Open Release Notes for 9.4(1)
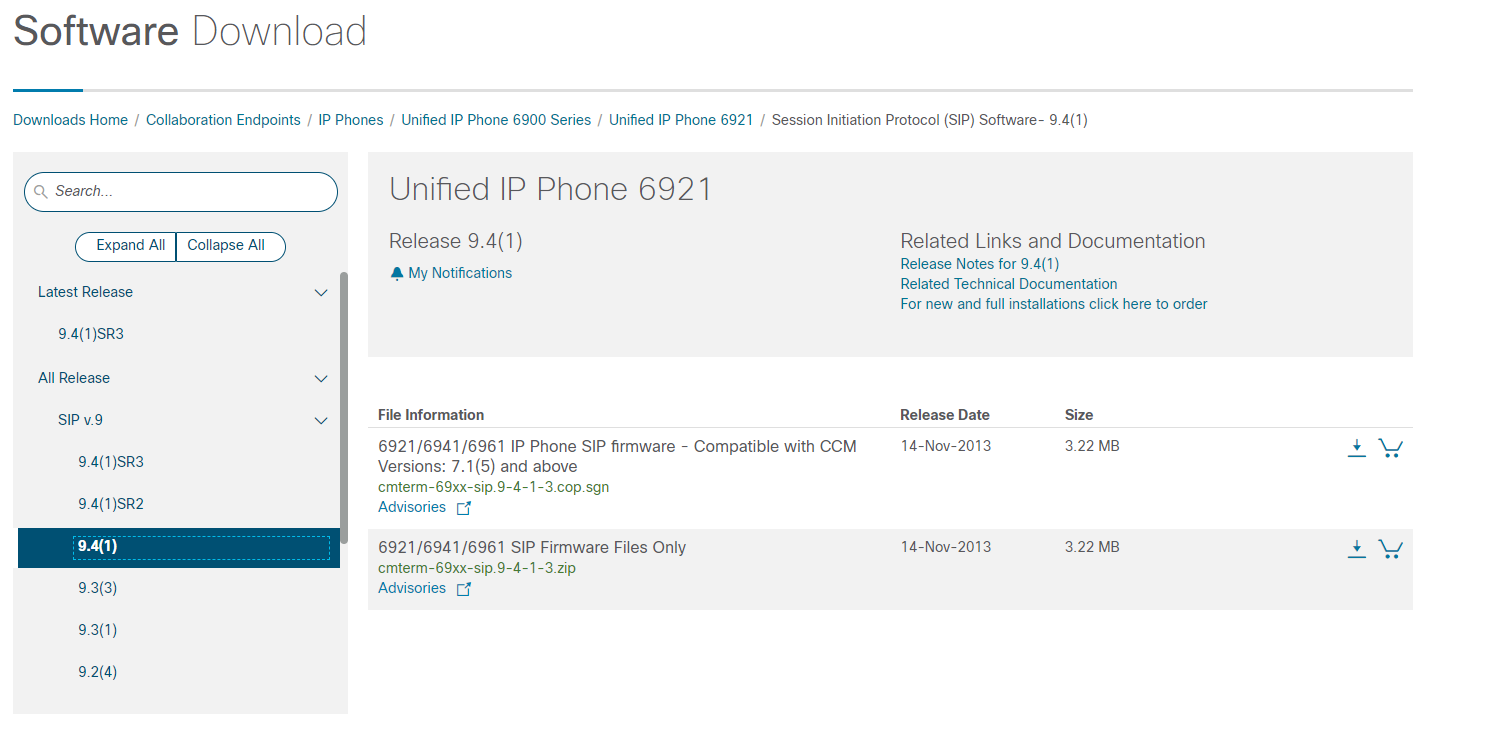This screenshot has width=1497, height=732. (980, 264)
